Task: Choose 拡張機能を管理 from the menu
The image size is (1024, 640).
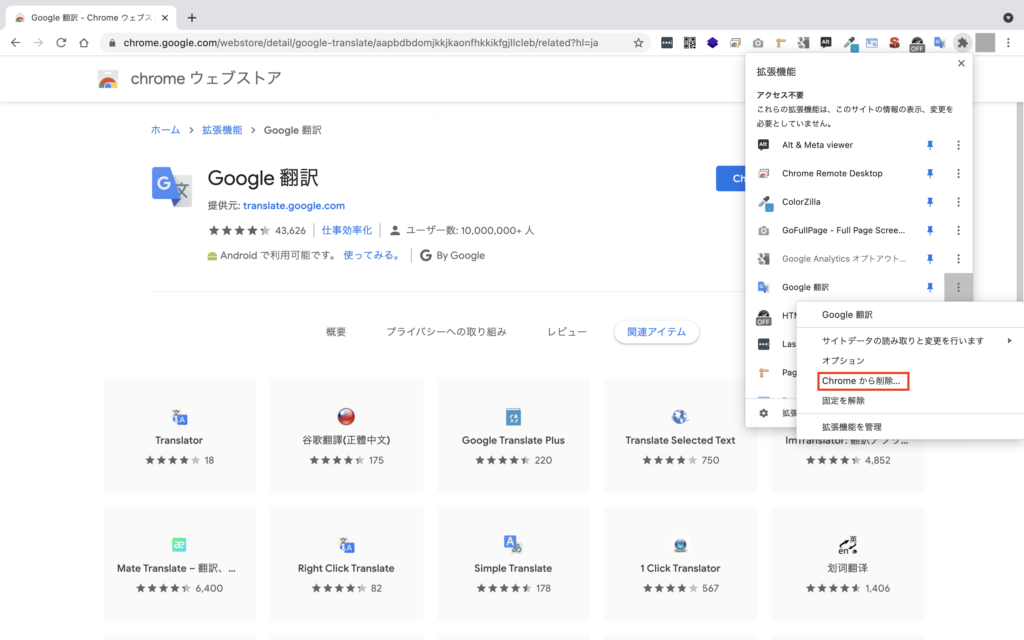Action: pyautogui.click(x=910, y=427)
